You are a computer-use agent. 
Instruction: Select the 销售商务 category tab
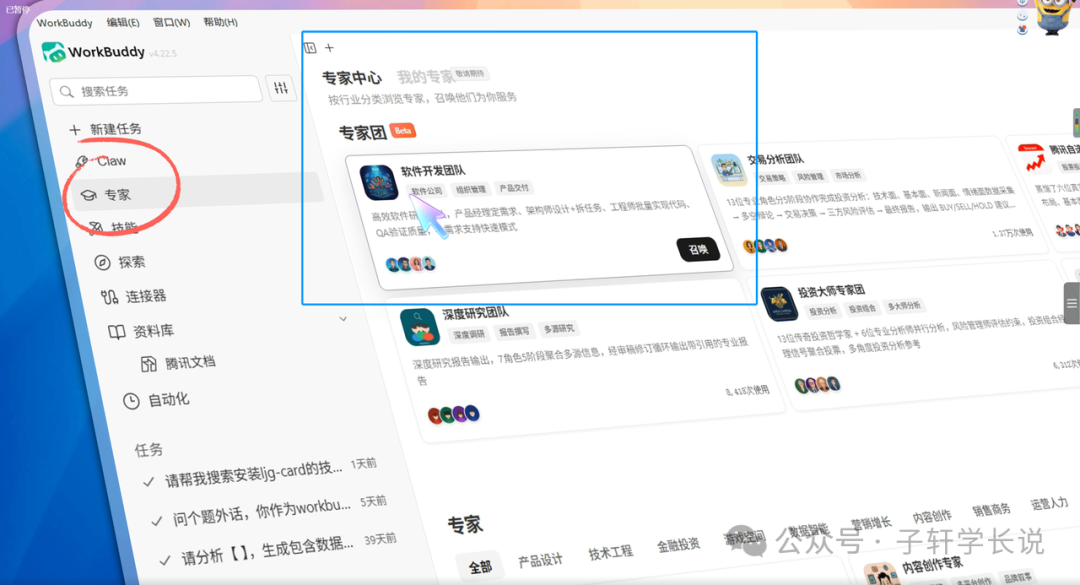click(x=991, y=509)
